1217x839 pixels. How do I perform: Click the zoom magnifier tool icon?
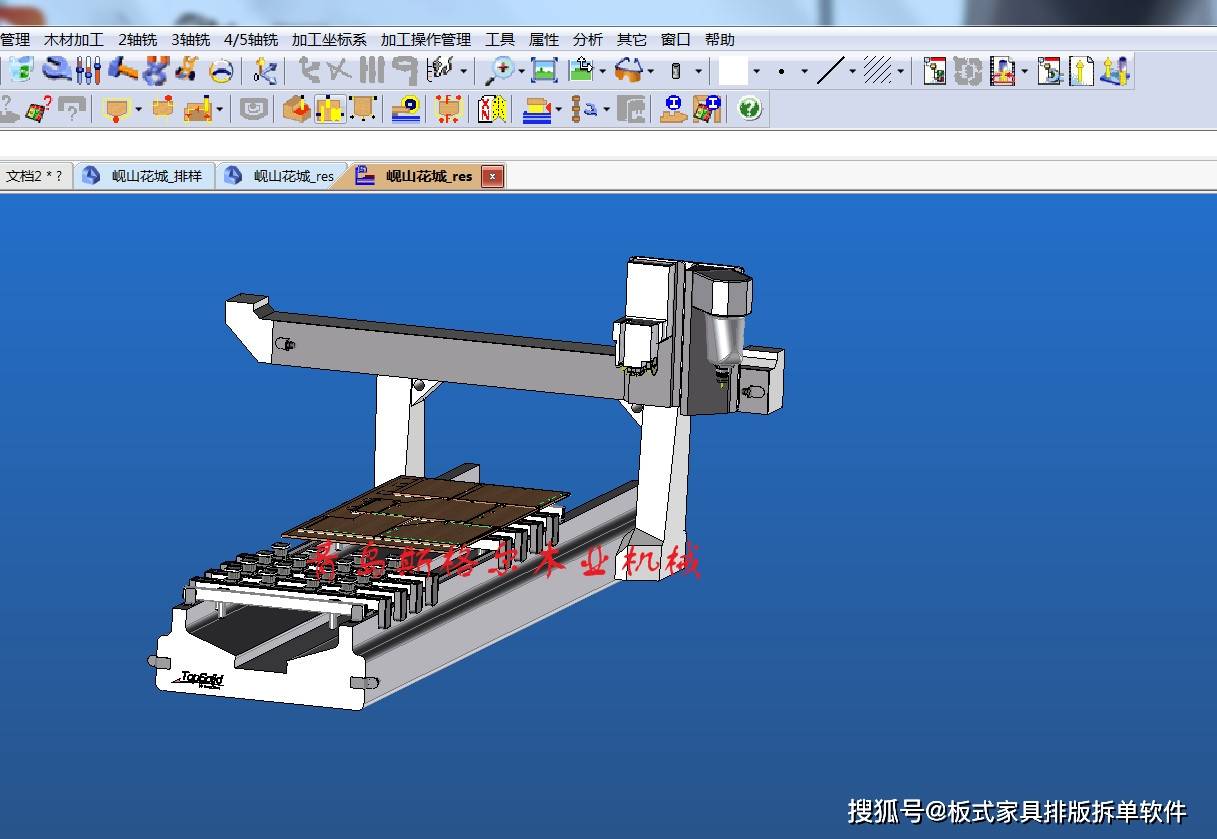497,71
